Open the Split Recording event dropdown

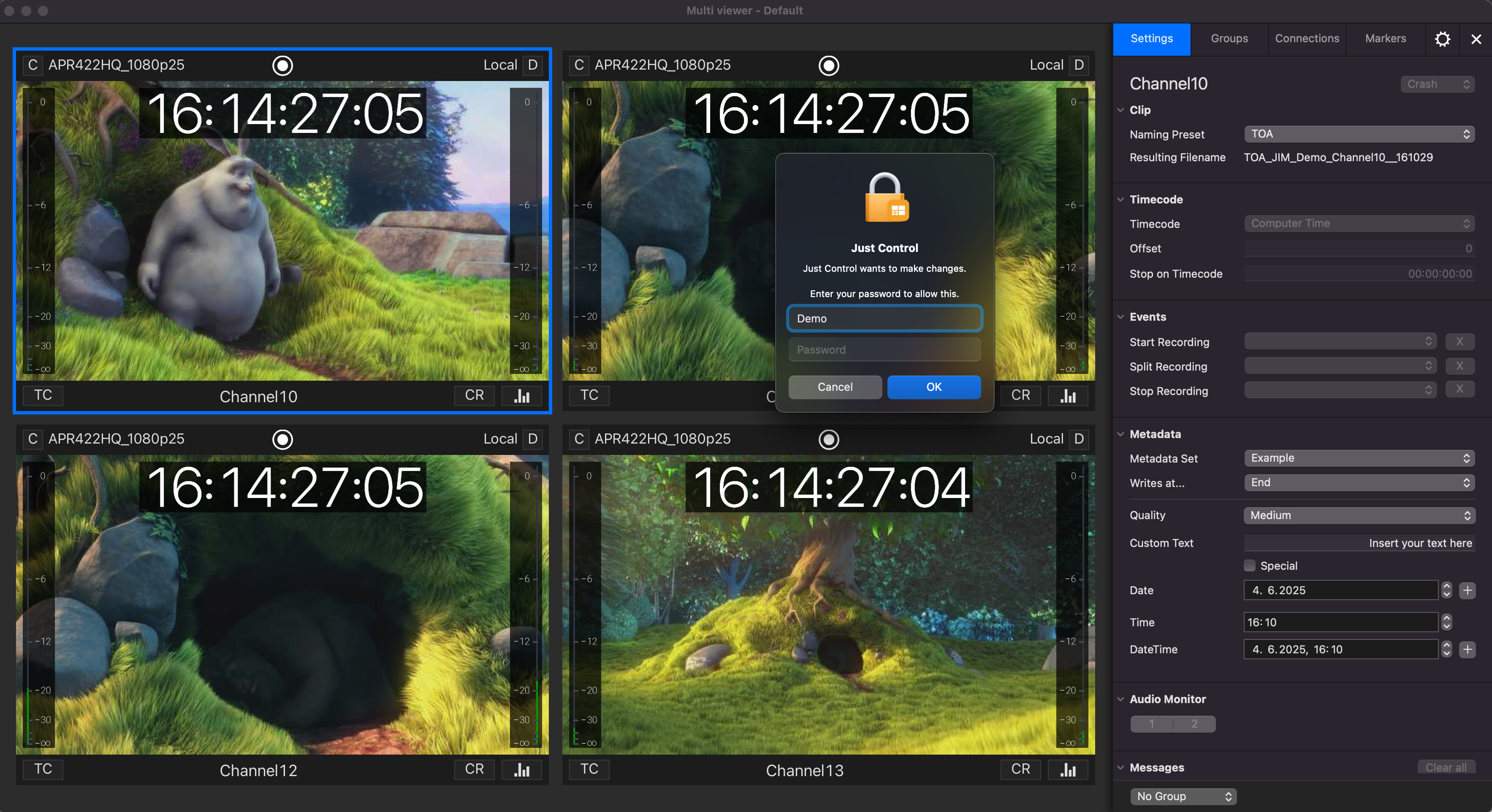pos(1340,365)
